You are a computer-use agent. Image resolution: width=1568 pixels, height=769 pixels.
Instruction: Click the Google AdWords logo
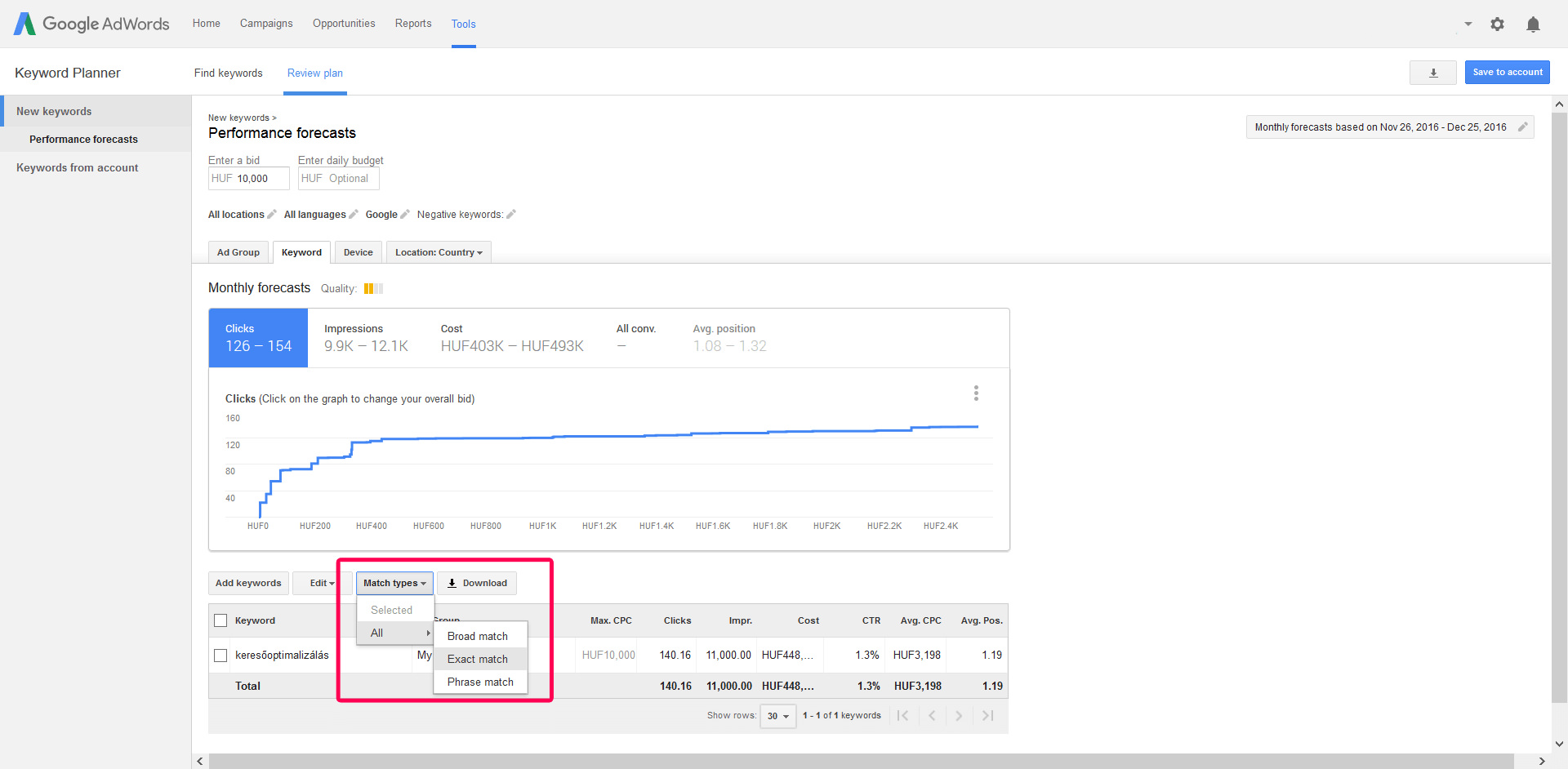pos(91,24)
